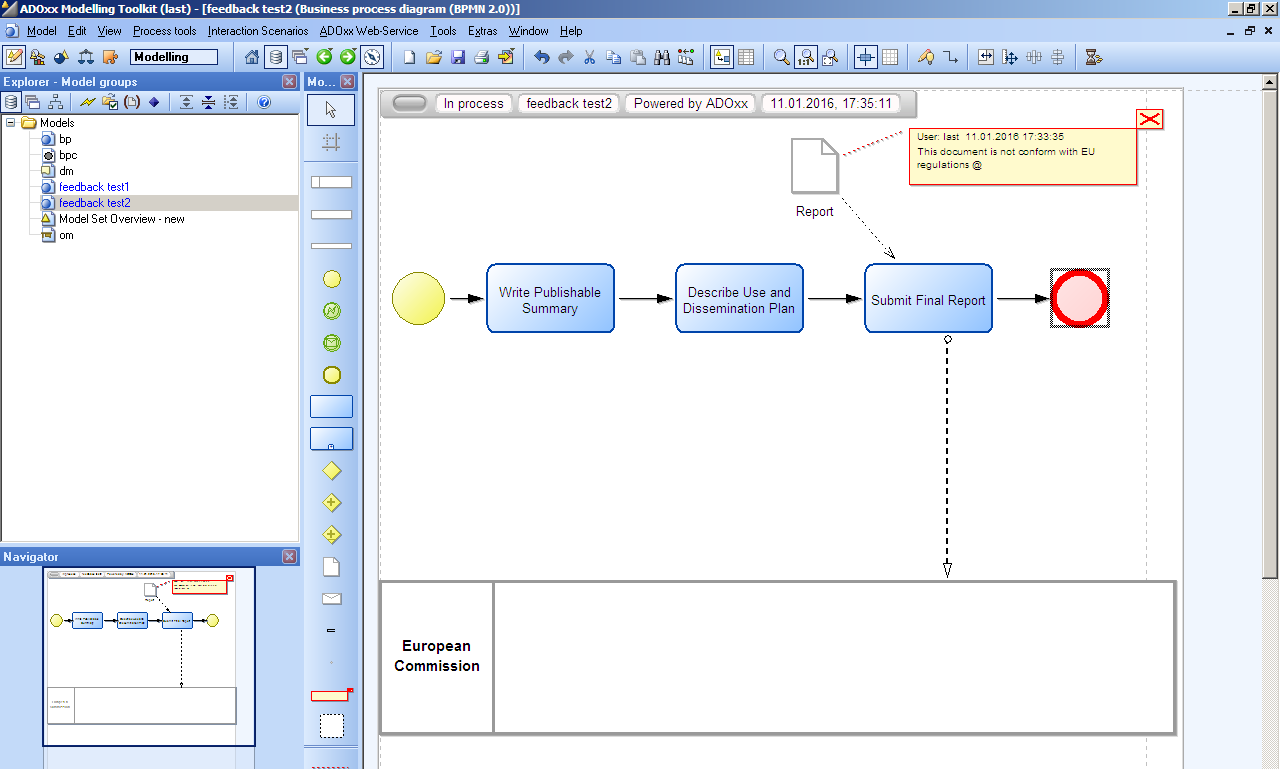Select the 'Write Publishable Summary' task
This screenshot has height=769, width=1280.
pyautogui.click(x=550, y=298)
